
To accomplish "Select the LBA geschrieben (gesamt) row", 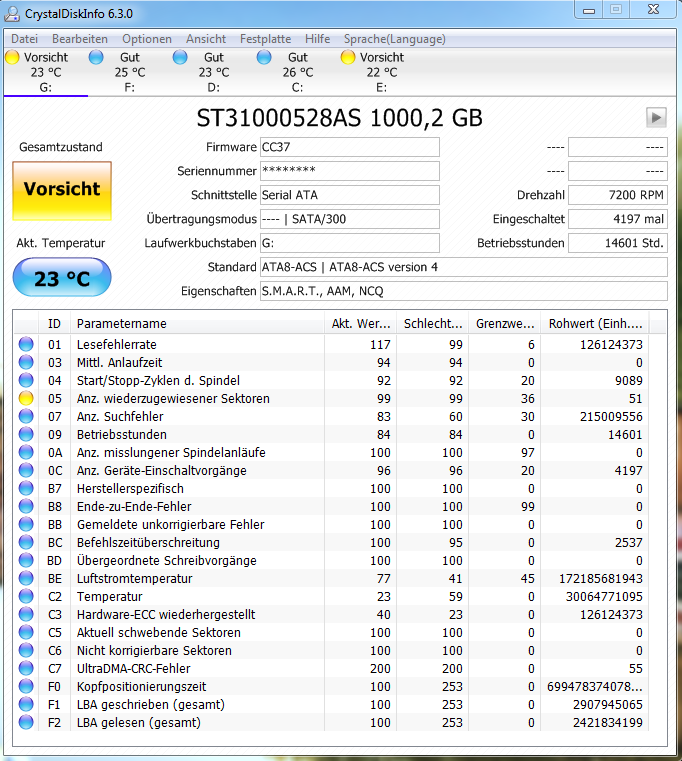I will pyautogui.click(x=331, y=704).
